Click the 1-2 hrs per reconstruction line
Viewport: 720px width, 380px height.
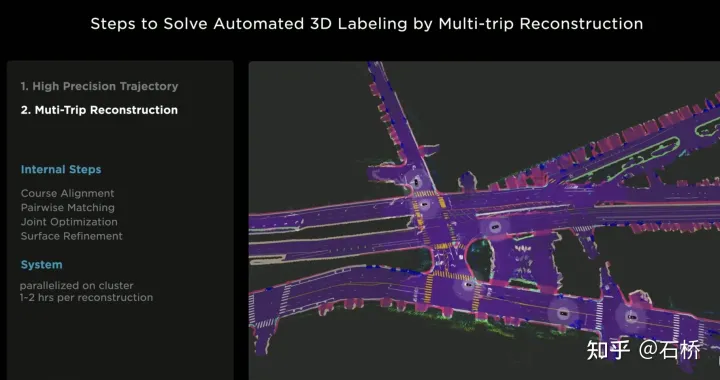pyautogui.click(x=86, y=297)
